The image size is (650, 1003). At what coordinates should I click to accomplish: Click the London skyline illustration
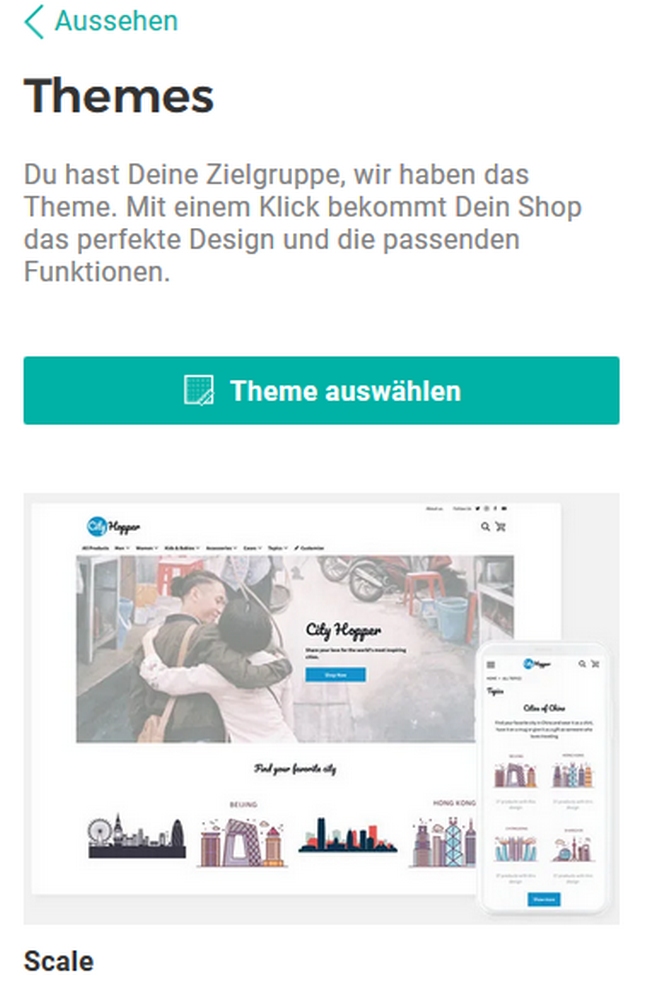(x=137, y=836)
